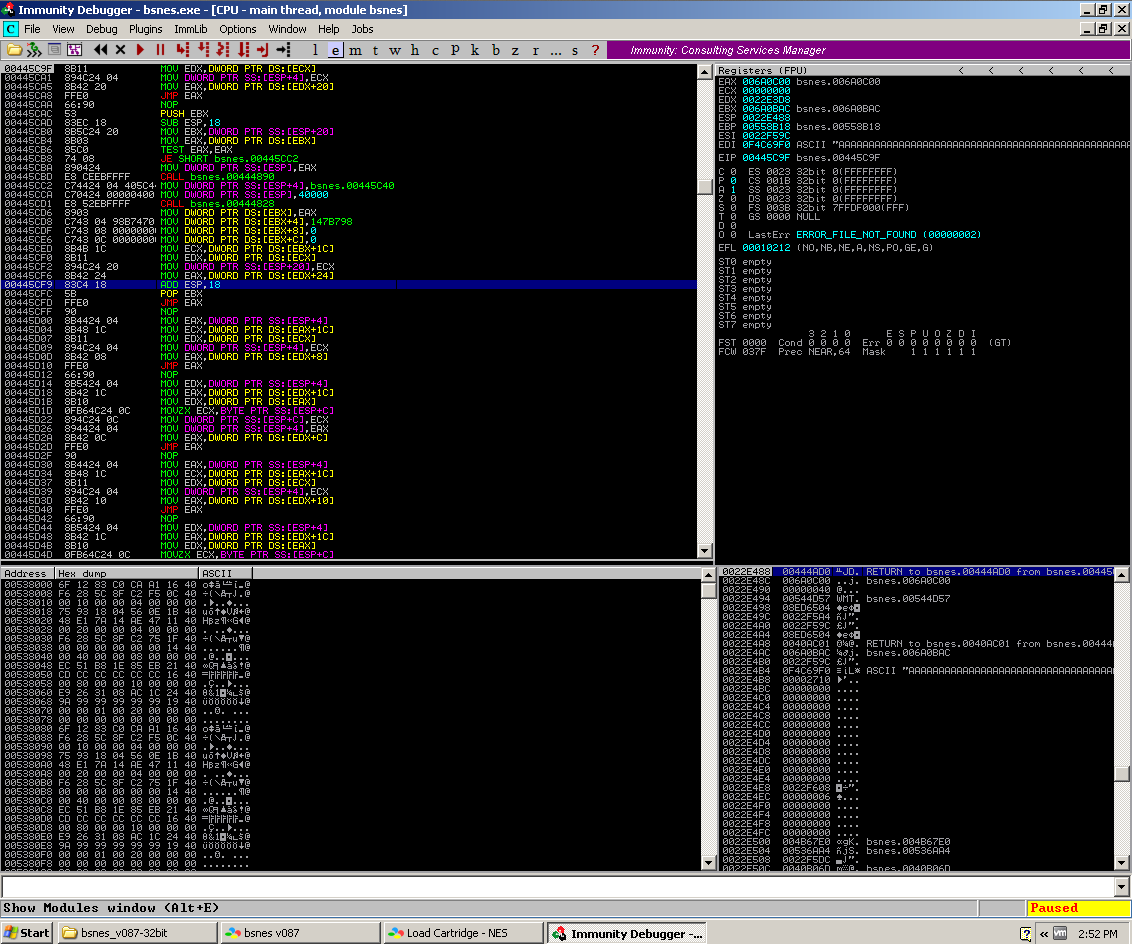
Task: Select the CALL bsnes.00444890 instruction line
Action: tap(349, 176)
